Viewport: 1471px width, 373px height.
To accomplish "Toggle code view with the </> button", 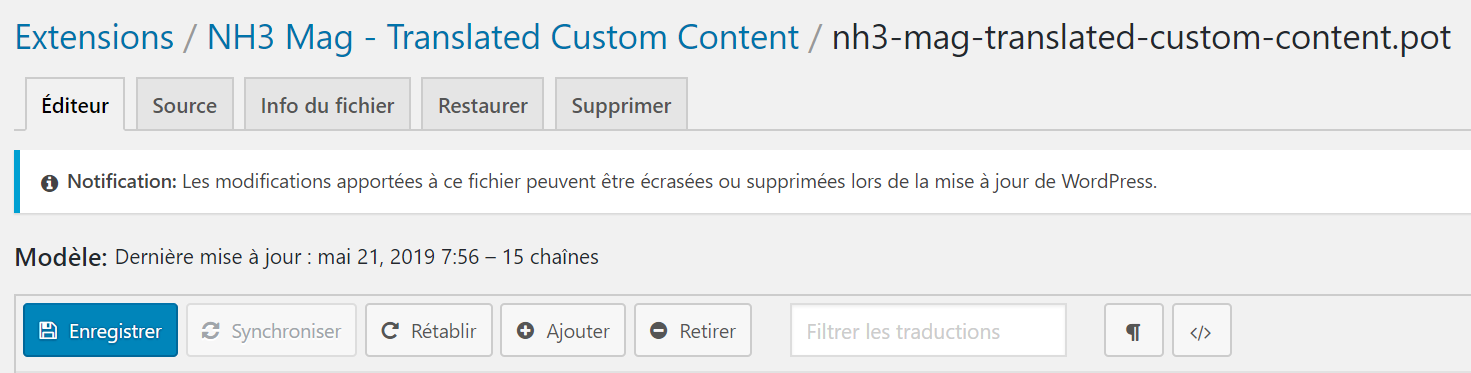I will 1202,331.
